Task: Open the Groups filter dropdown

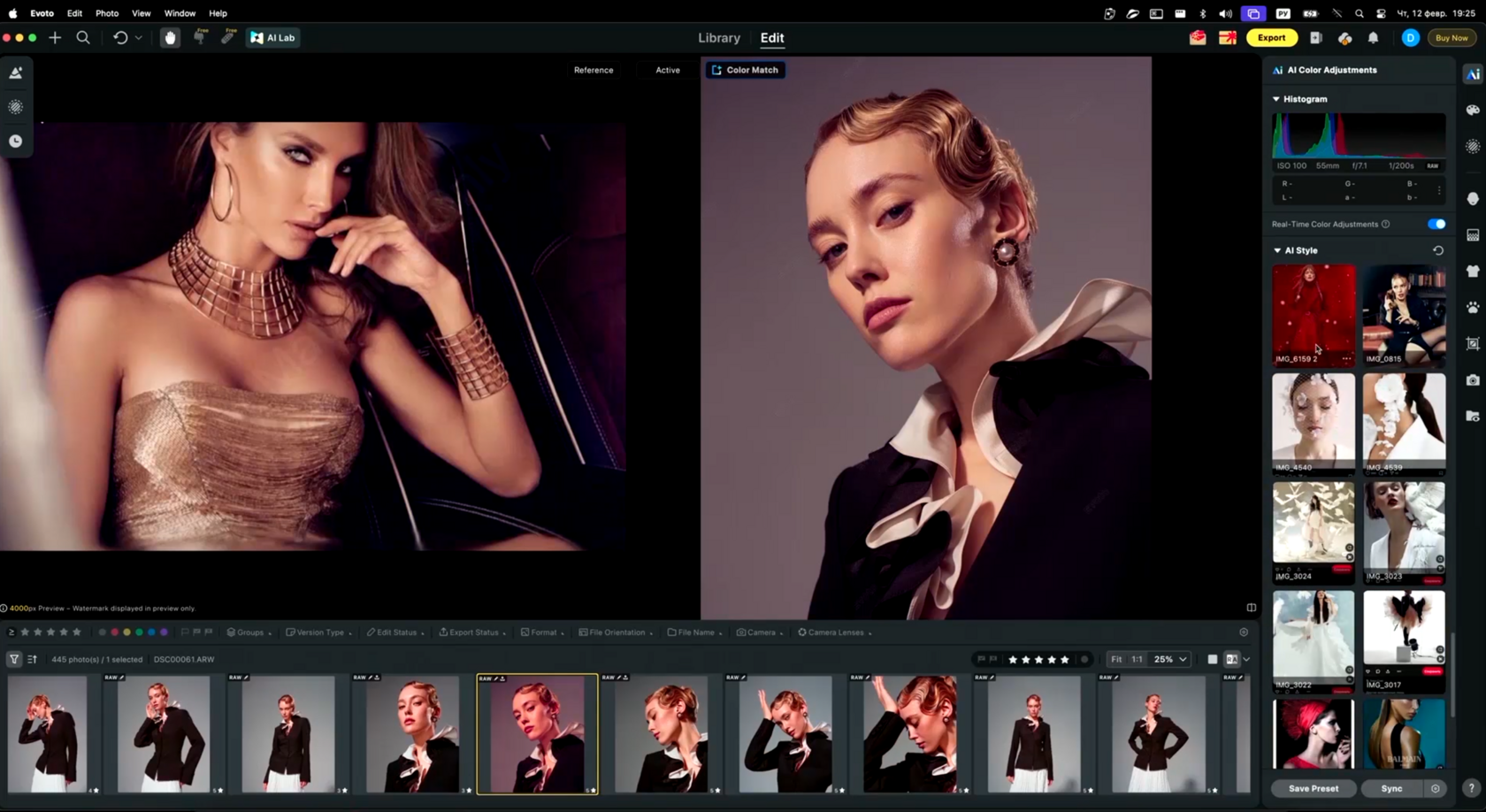Action: pos(249,632)
